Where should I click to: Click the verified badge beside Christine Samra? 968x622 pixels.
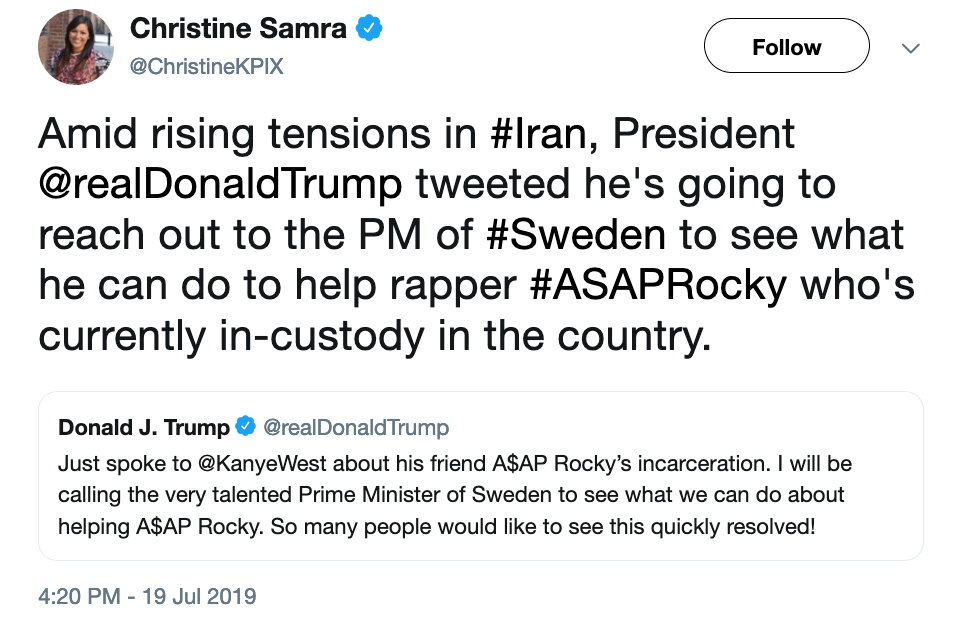pyautogui.click(x=370, y=29)
